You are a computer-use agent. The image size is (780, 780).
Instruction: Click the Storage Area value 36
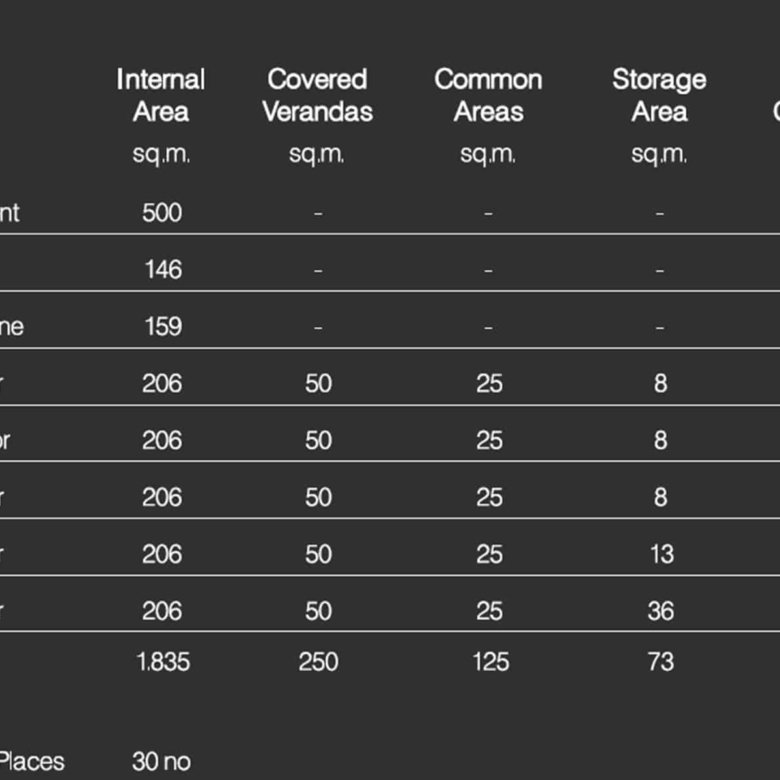point(660,611)
